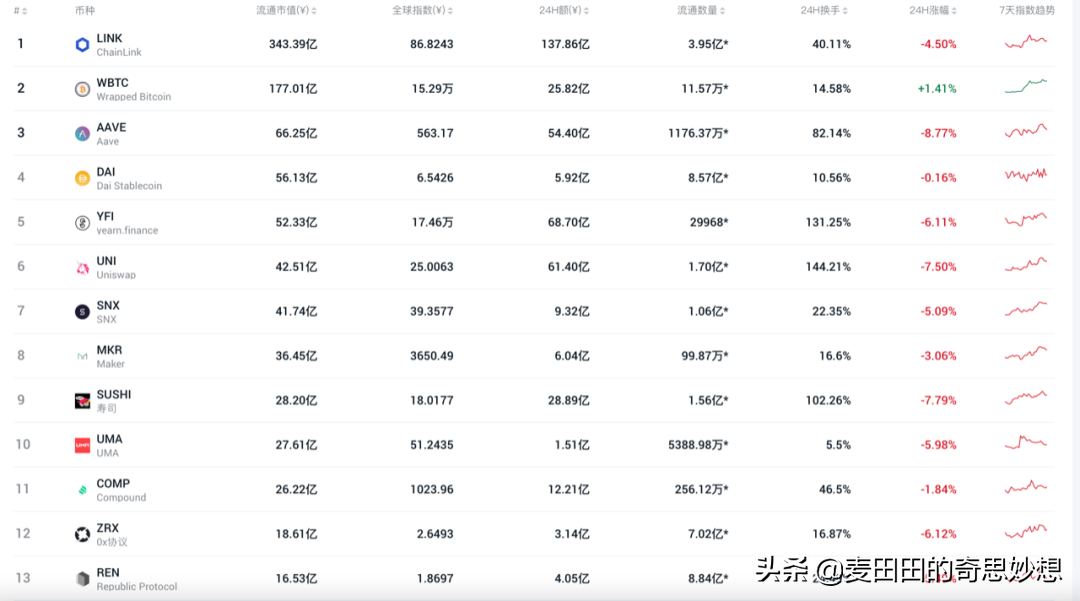1080x601 pixels.
Task: Sort by 24H涨幅 column header
Action: click(933, 10)
